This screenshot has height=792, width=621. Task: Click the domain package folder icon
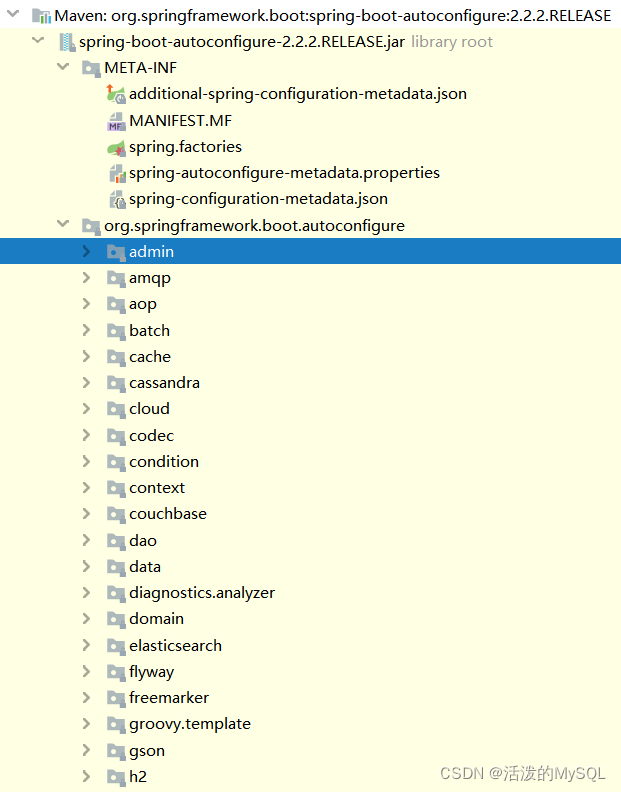[x=116, y=620]
